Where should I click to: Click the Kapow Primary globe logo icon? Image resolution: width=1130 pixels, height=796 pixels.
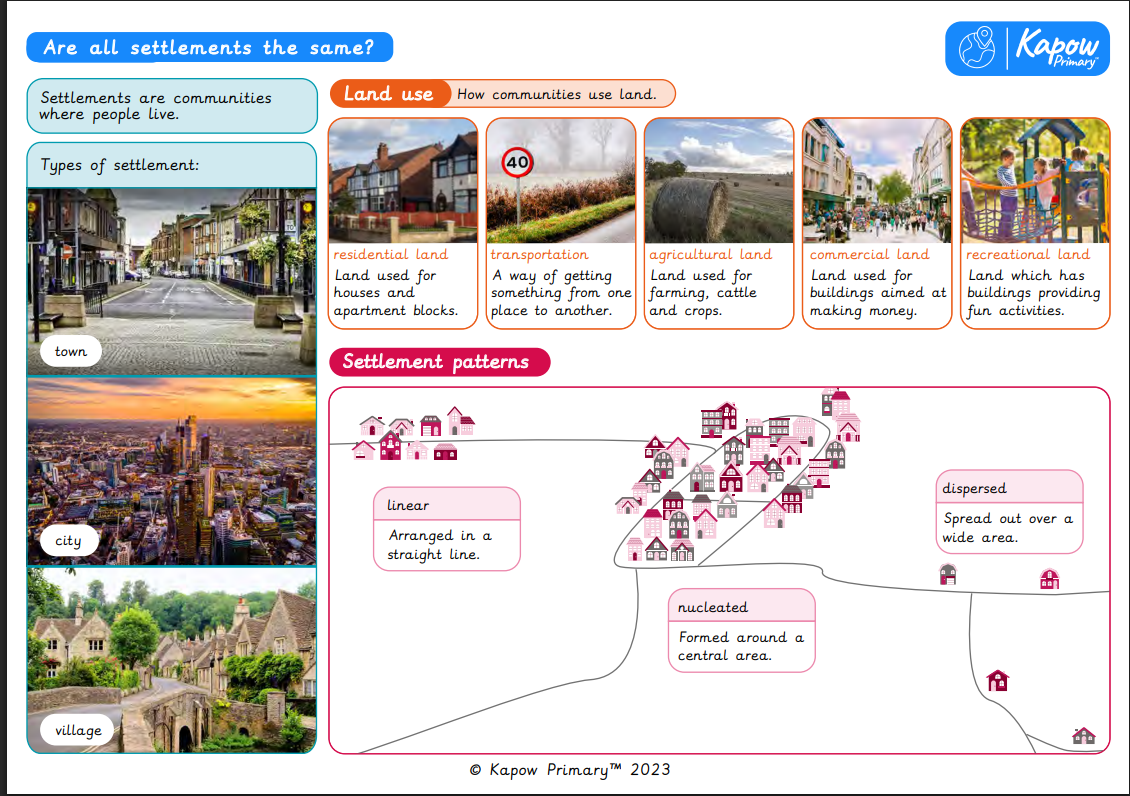click(x=976, y=48)
